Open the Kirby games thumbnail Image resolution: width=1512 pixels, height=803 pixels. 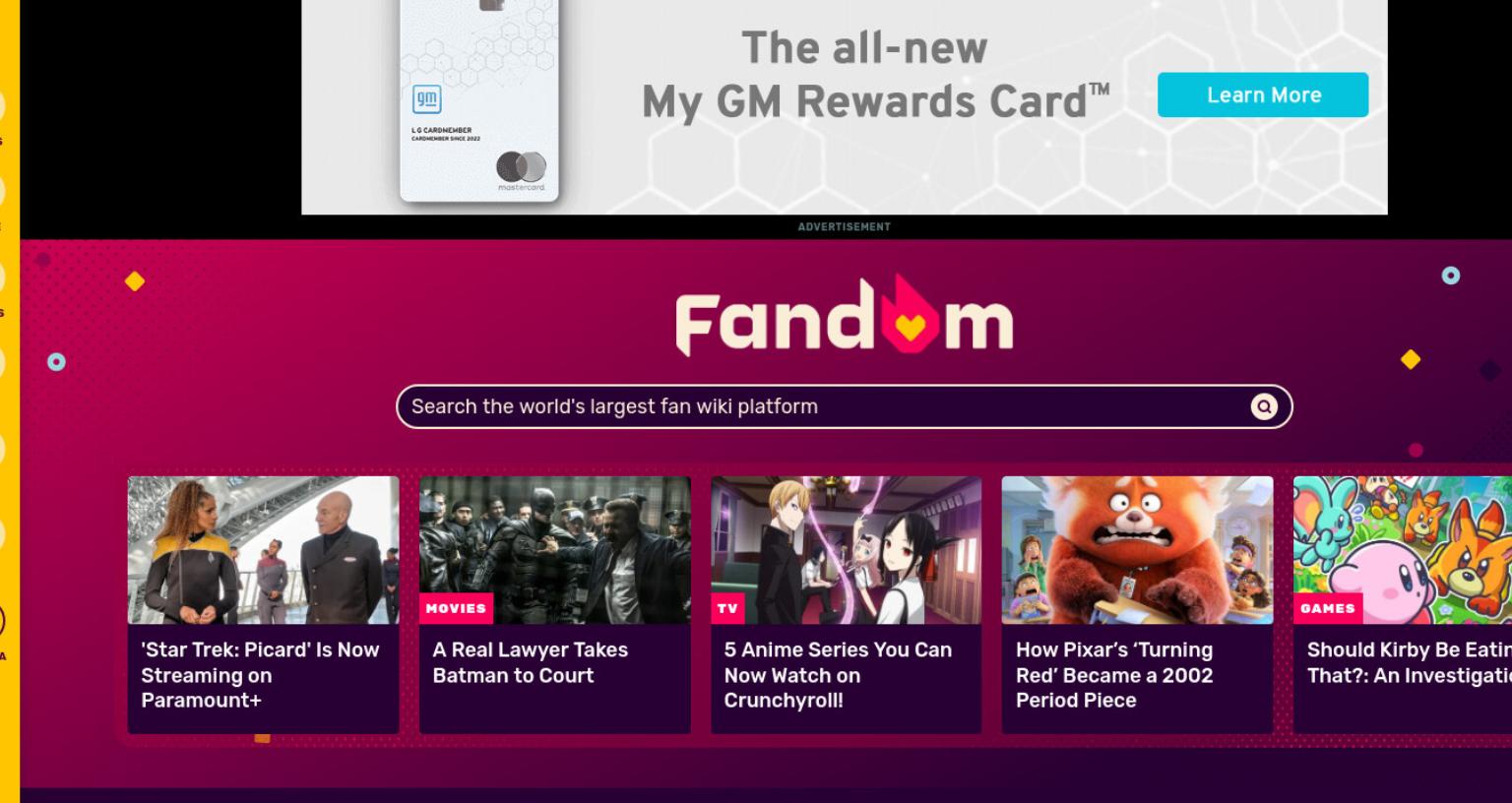point(1403,550)
